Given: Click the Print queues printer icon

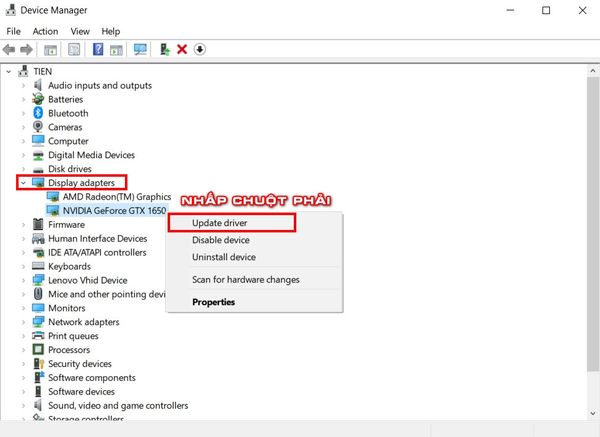Looking at the screenshot, I should [x=38, y=336].
